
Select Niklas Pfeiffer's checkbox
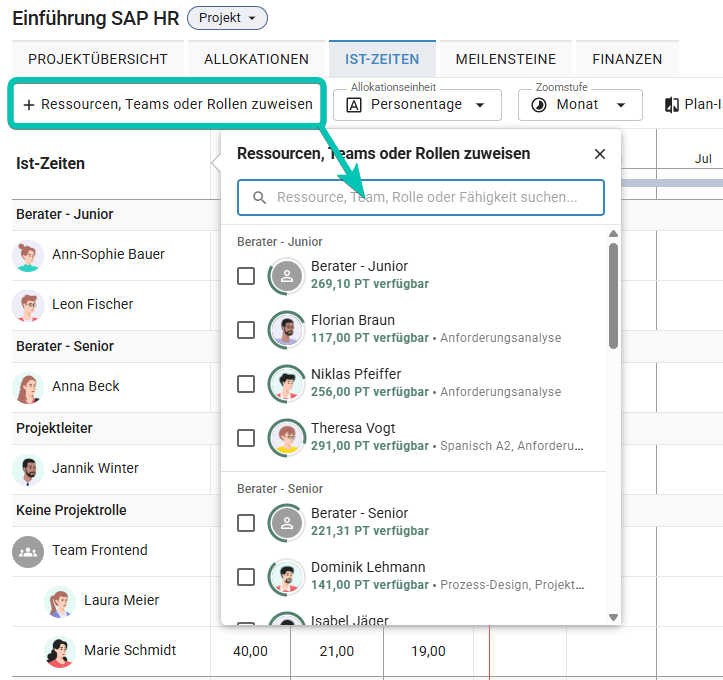[246, 384]
